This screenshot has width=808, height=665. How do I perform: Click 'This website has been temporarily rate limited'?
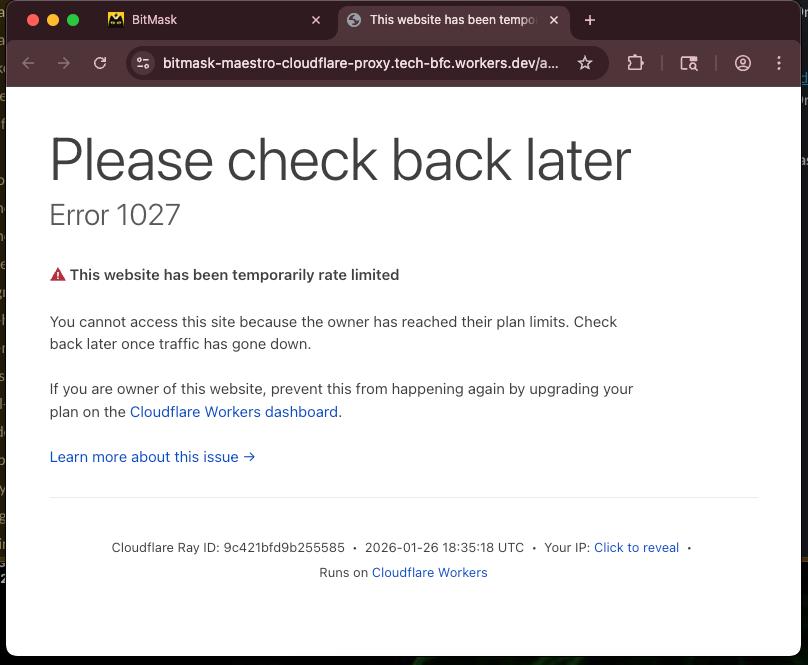[234, 275]
